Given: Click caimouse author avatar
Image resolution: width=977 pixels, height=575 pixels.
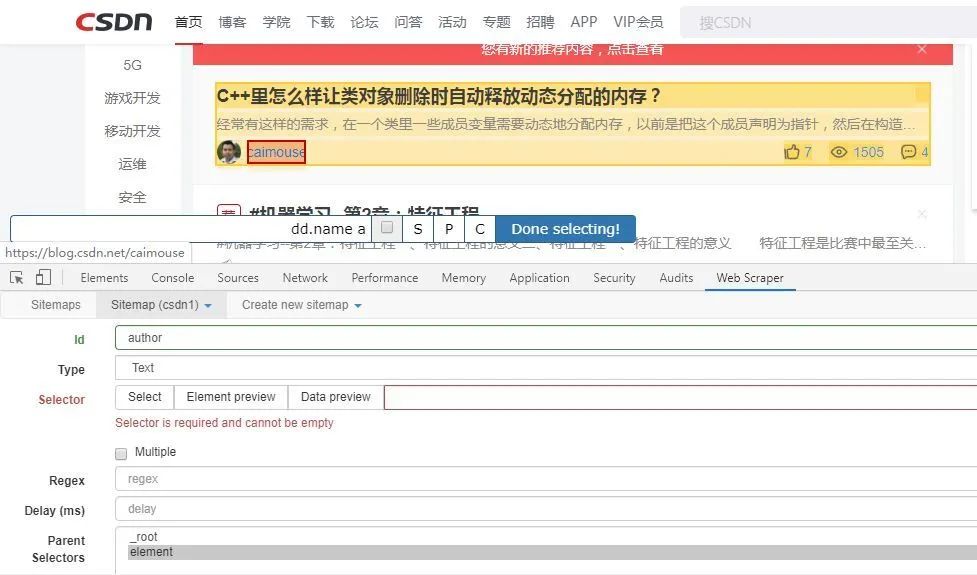Looking at the screenshot, I should [229, 151].
